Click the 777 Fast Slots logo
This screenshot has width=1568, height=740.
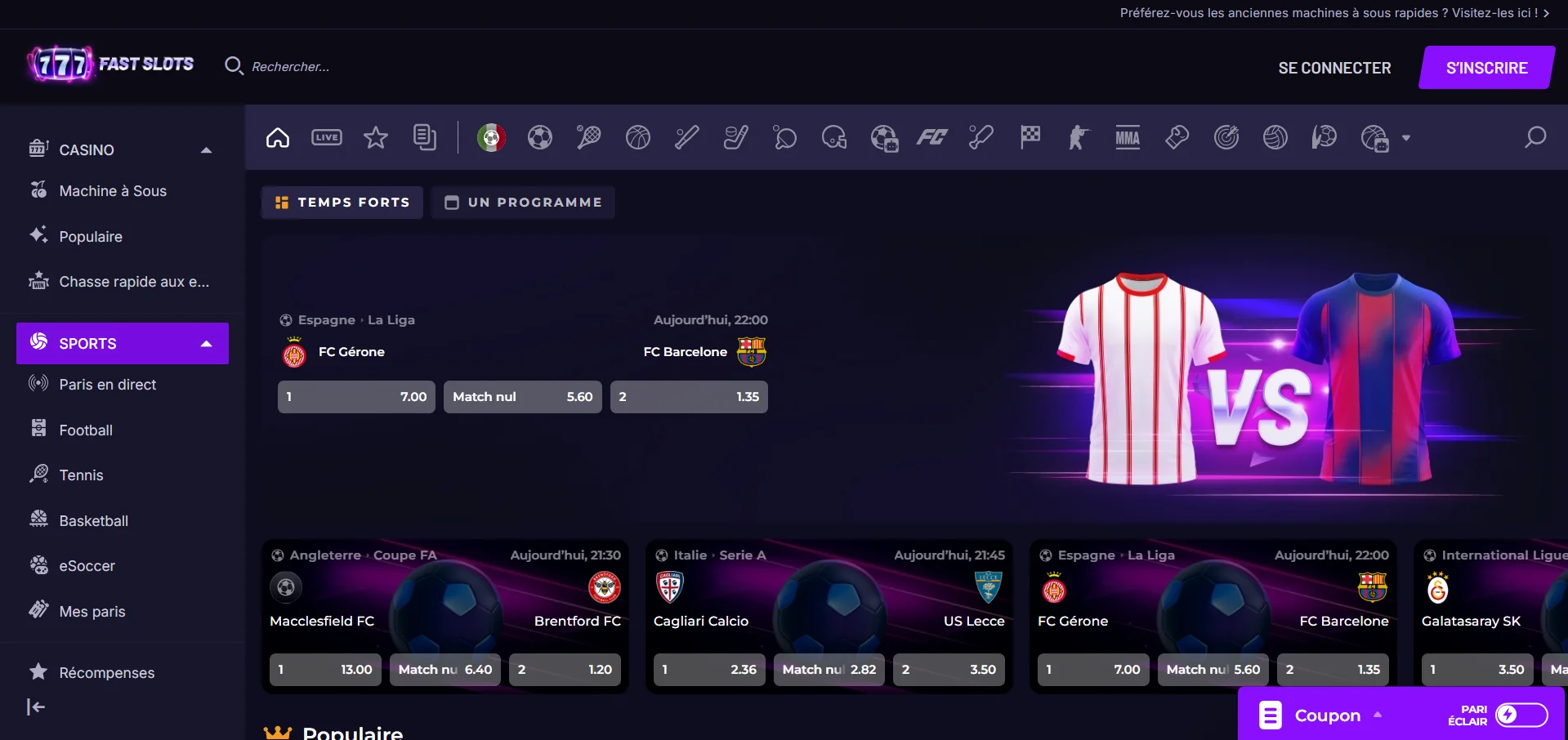pyautogui.click(x=110, y=65)
